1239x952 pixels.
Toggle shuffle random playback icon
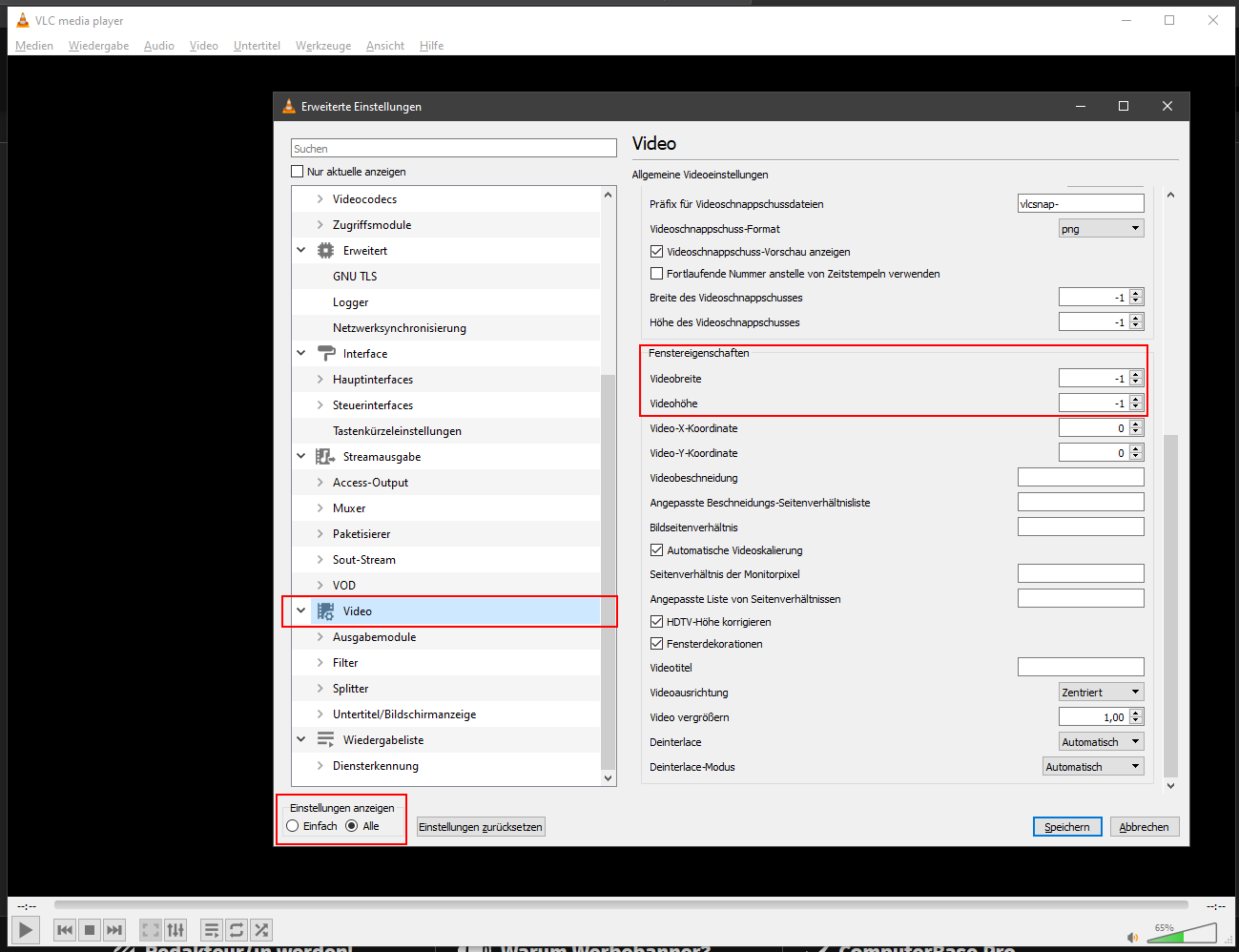(x=261, y=929)
